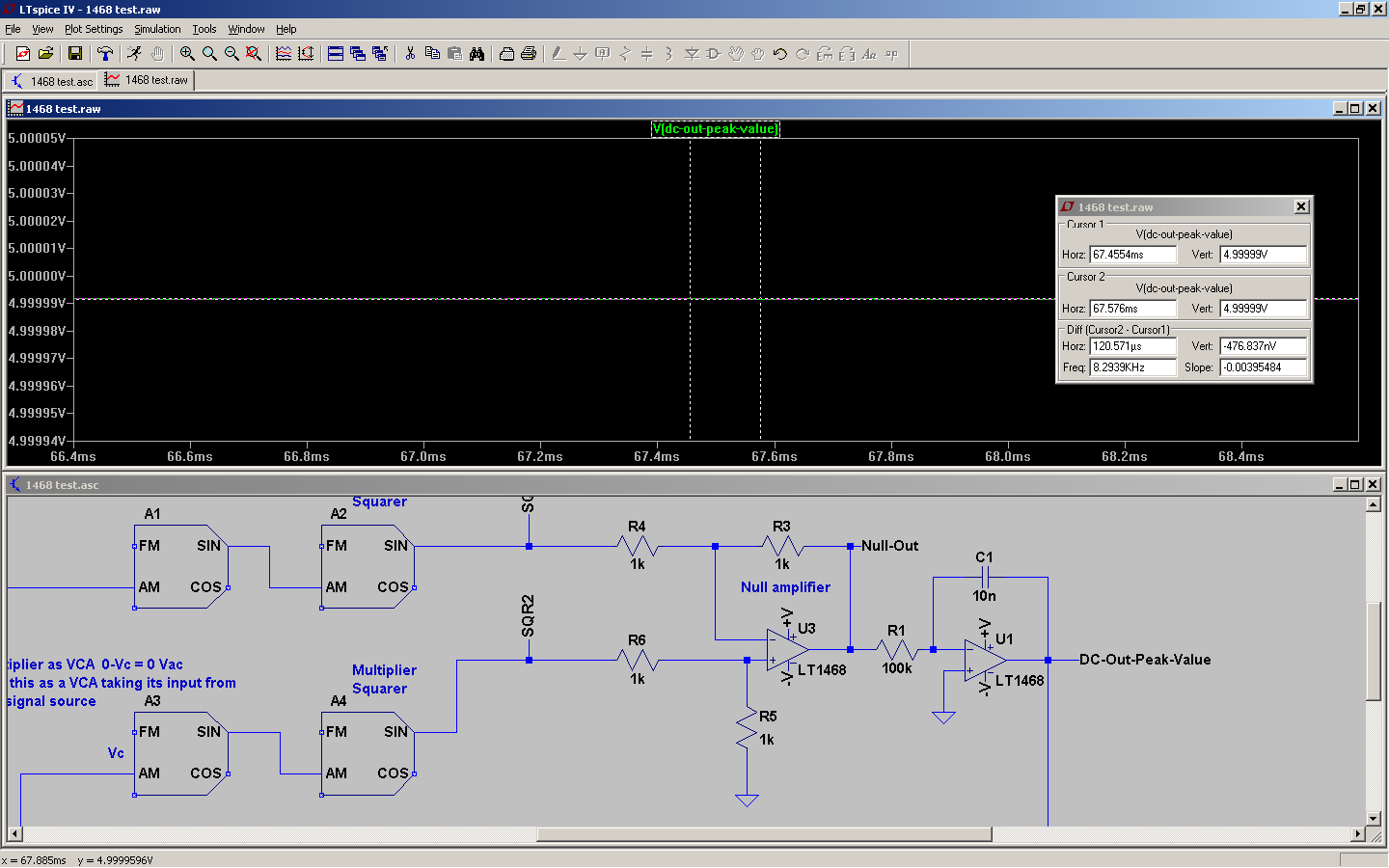Click the 10n value of capacitor C1
The width and height of the screenshot is (1389, 868).
[x=984, y=596]
